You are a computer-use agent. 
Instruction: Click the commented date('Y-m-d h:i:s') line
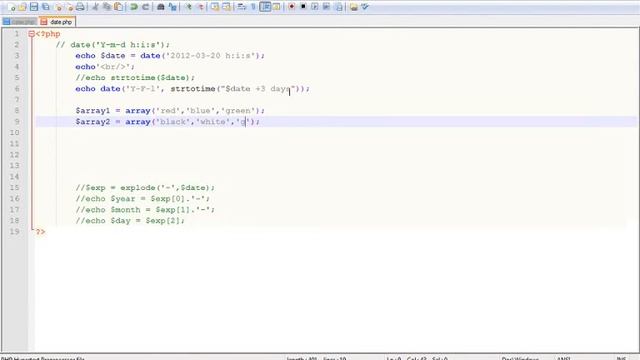point(112,45)
